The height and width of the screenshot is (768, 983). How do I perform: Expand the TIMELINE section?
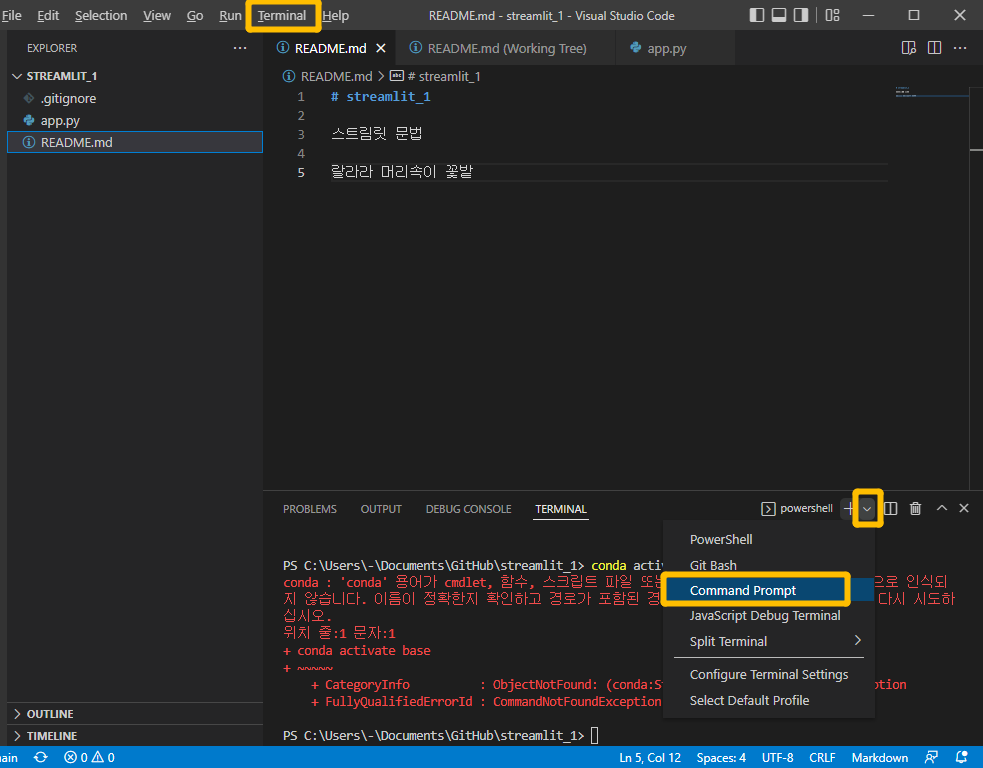[x=135, y=735]
